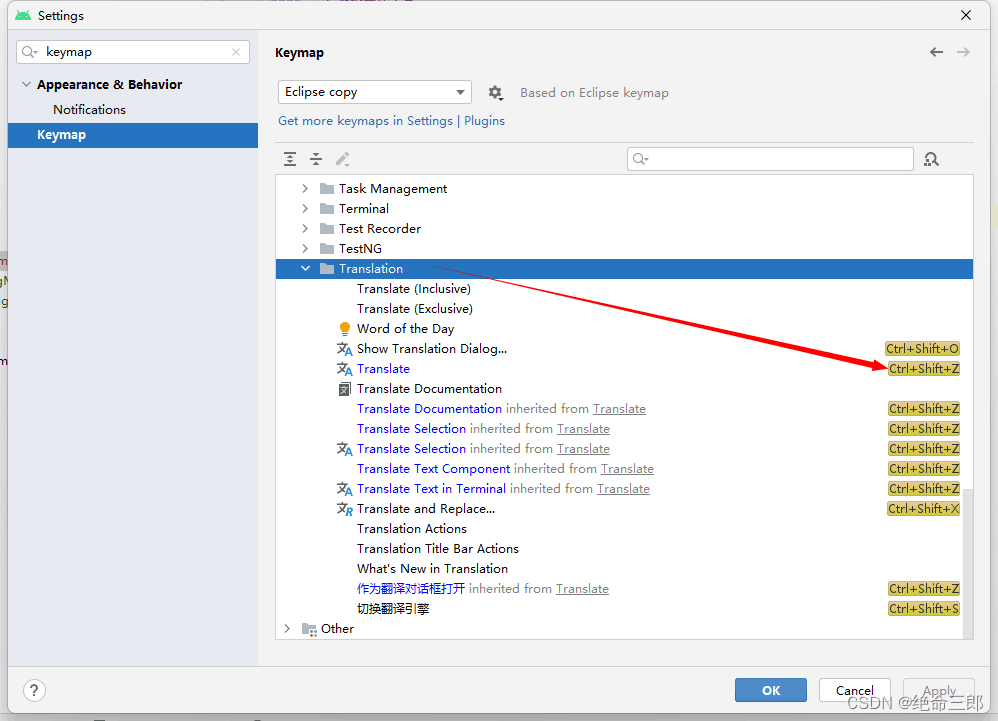Select the Test Recorder group row

click(x=380, y=228)
